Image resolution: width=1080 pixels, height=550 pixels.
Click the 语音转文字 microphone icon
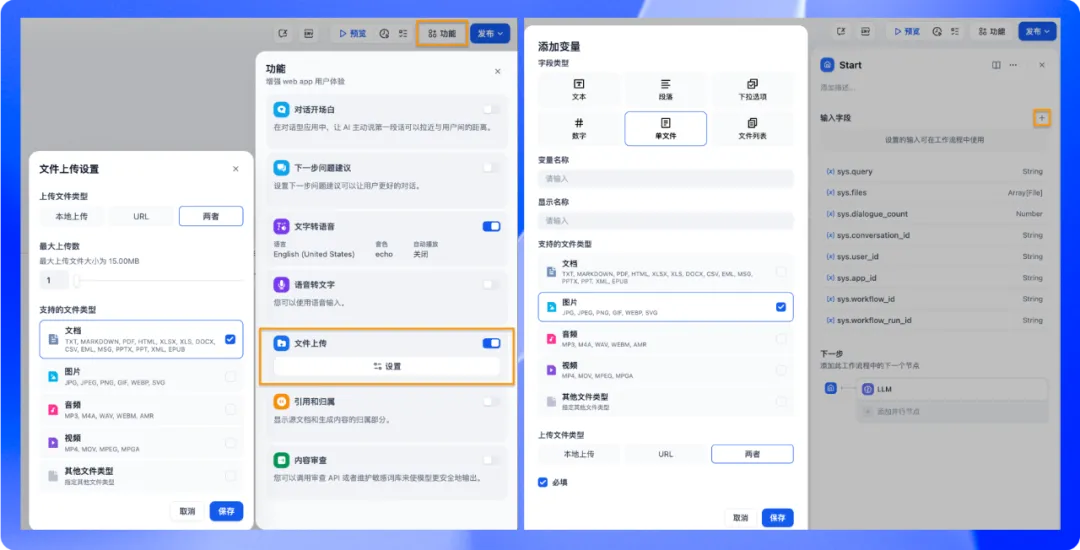281,284
